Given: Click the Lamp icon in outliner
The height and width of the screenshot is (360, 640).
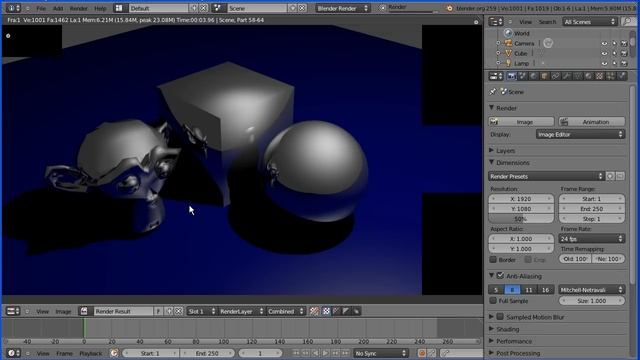Looking at the screenshot, I should pos(508,63).
